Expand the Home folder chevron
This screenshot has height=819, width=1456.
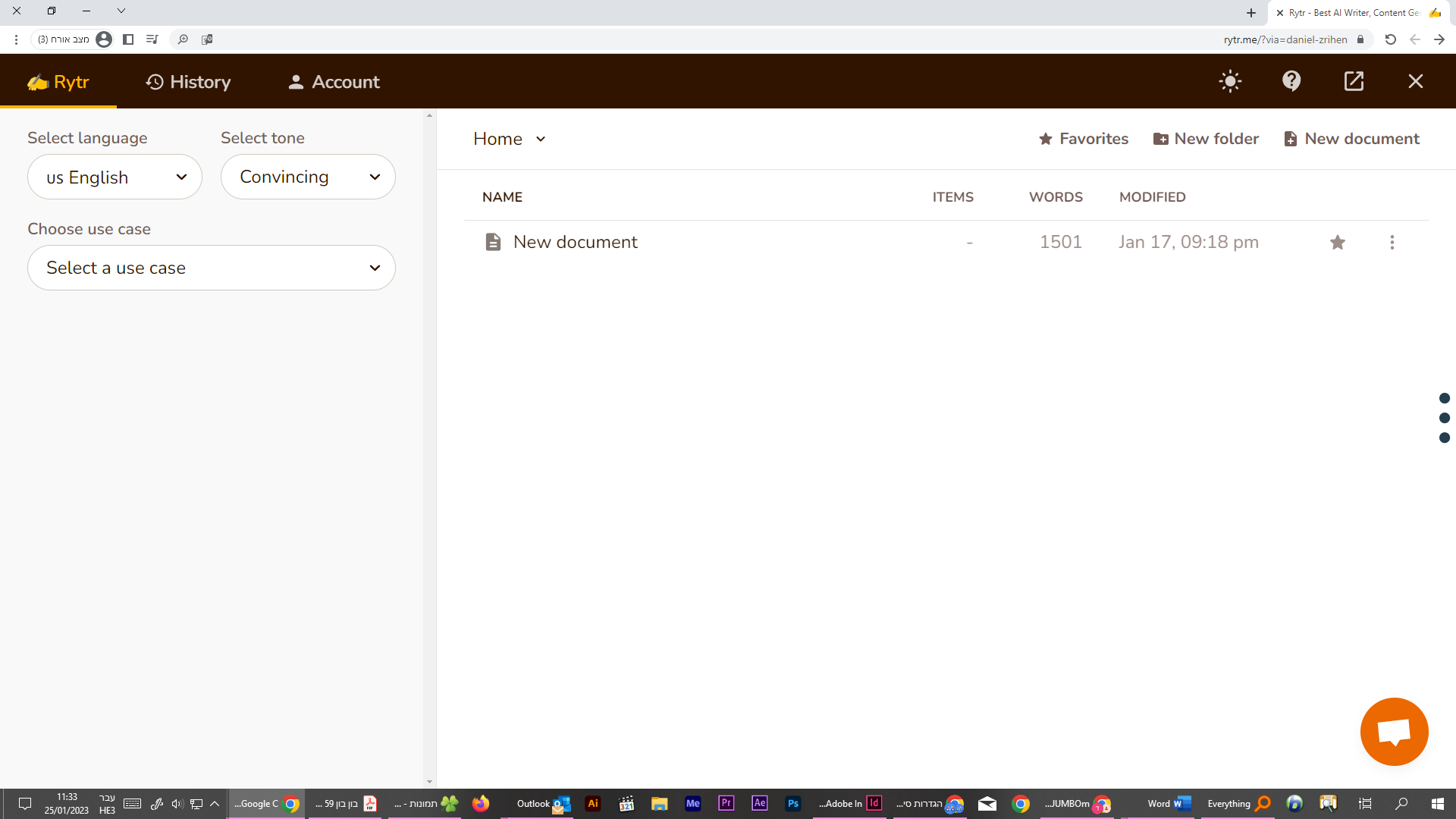click(x=541, y=139)
